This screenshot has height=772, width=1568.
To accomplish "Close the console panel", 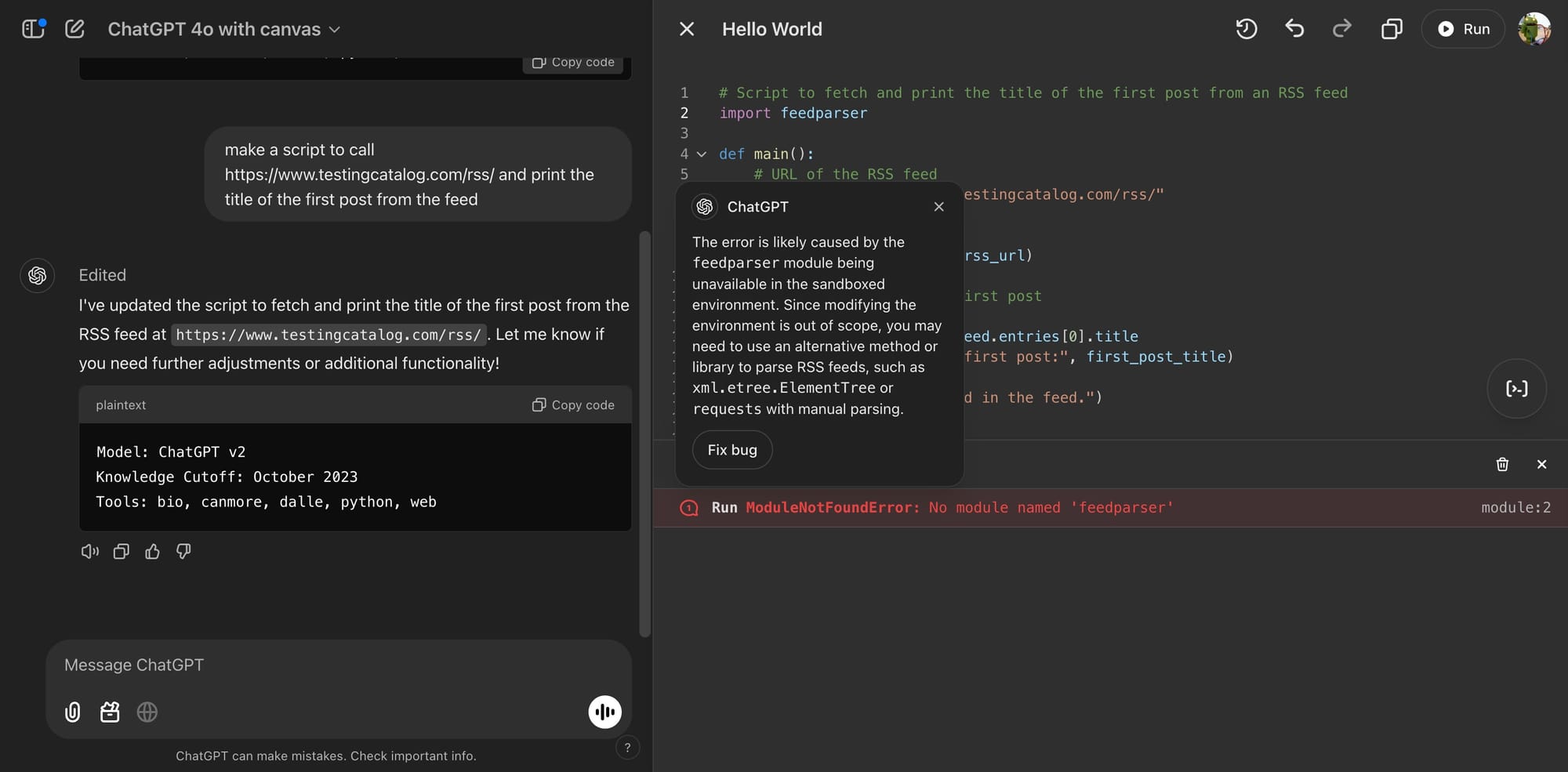I will tap(1541, 465).
